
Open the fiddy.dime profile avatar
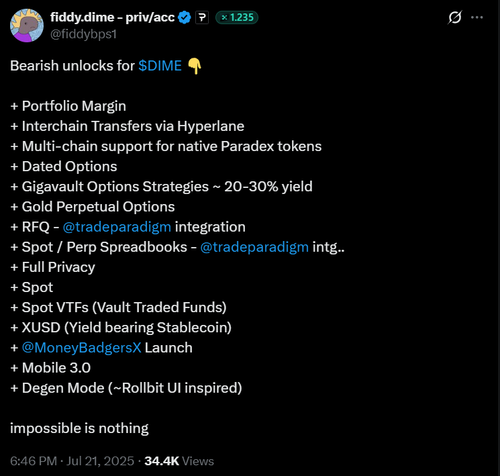click(x=27, y=26)
